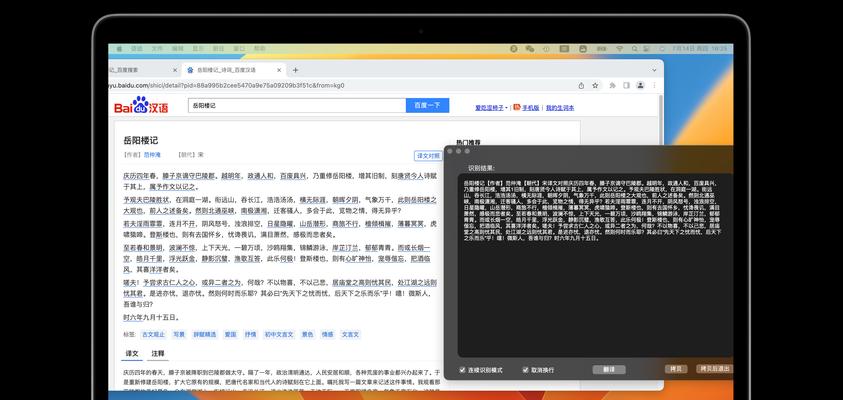The height and width of the screenshot is (400, 843).
Task: Click the 辞赋精选 tag
Action: [205, 334]
